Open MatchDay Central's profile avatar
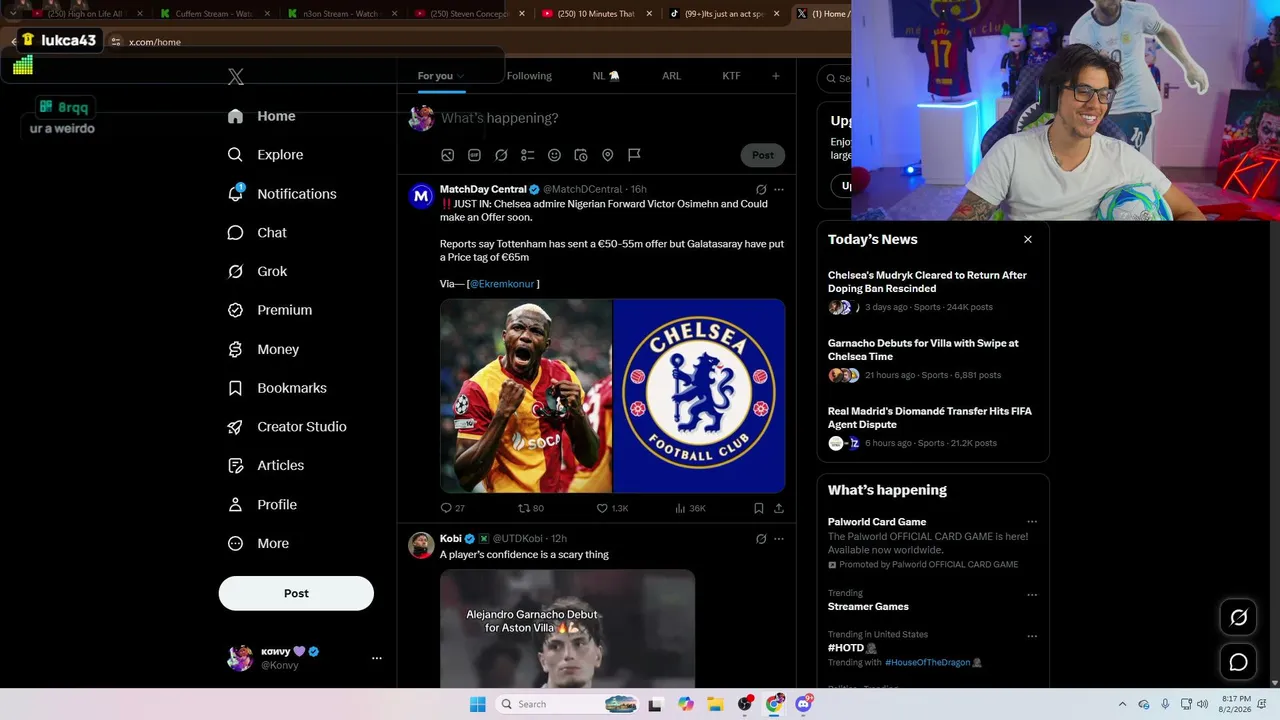The height and width of the screenshot is (720, 1280). click(x=421, y=196)
